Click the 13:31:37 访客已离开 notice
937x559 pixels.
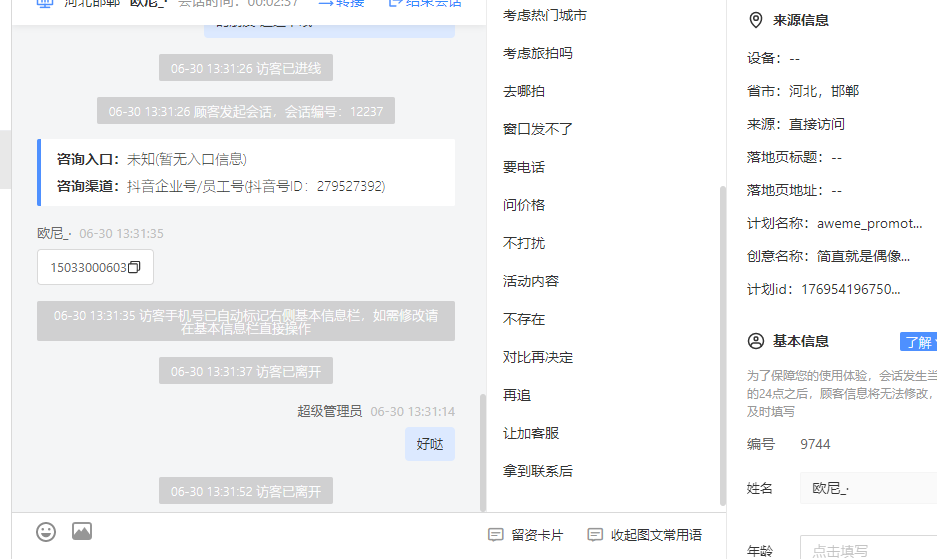point(246,371)
